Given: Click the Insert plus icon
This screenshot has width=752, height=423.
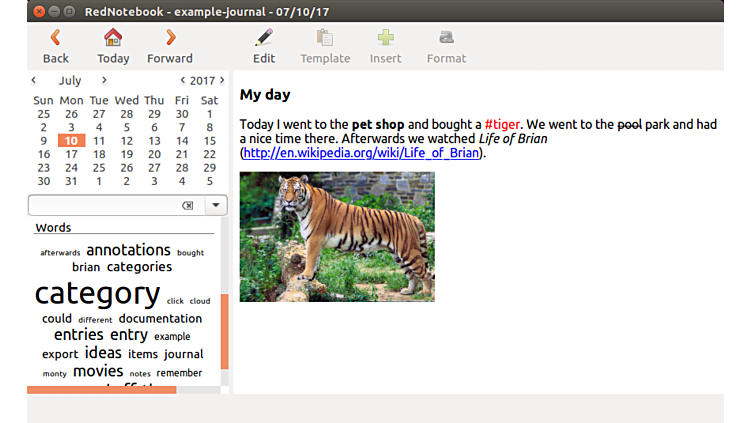Looking at the screenshot, I should tap(385, 38).
